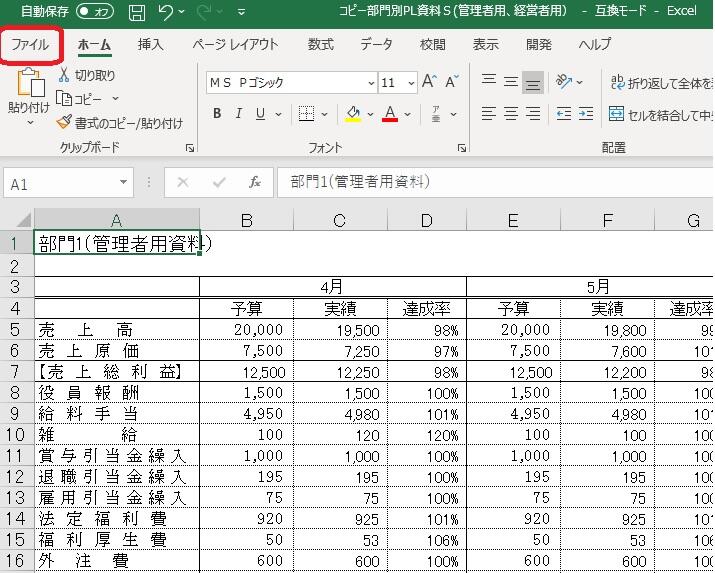Viewport: 715px width, 573px height.
Task: Open the font size dropdown
Action: 412,83
